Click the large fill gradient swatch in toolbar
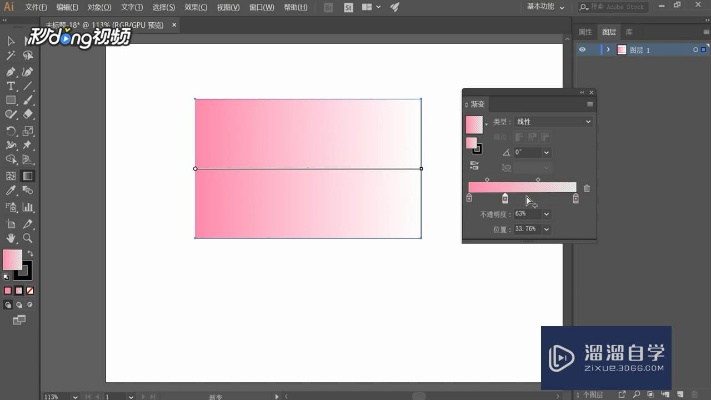711x400 pixels. click(12, 259)
